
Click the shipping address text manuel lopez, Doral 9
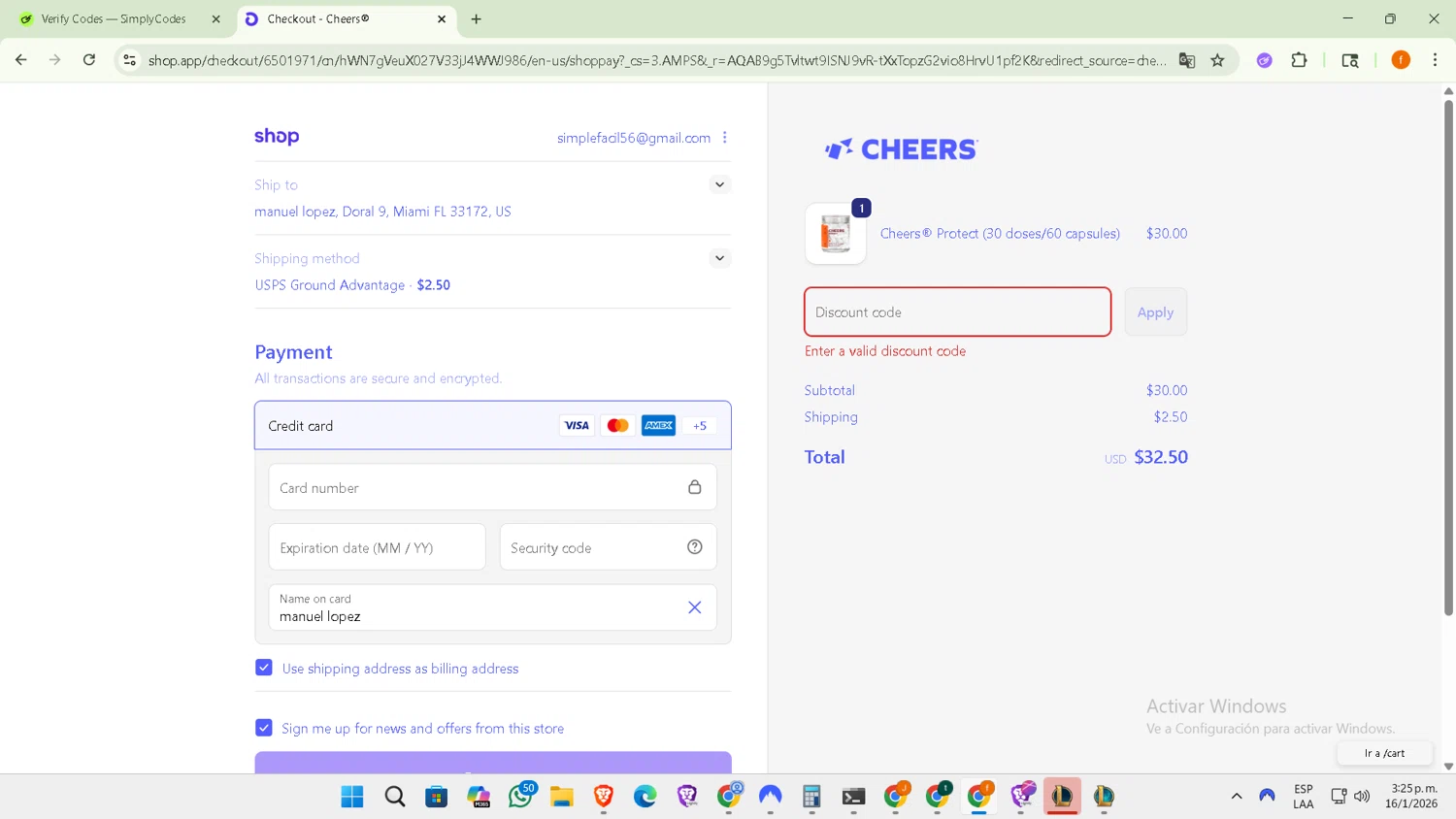click(x=382, y=212)
